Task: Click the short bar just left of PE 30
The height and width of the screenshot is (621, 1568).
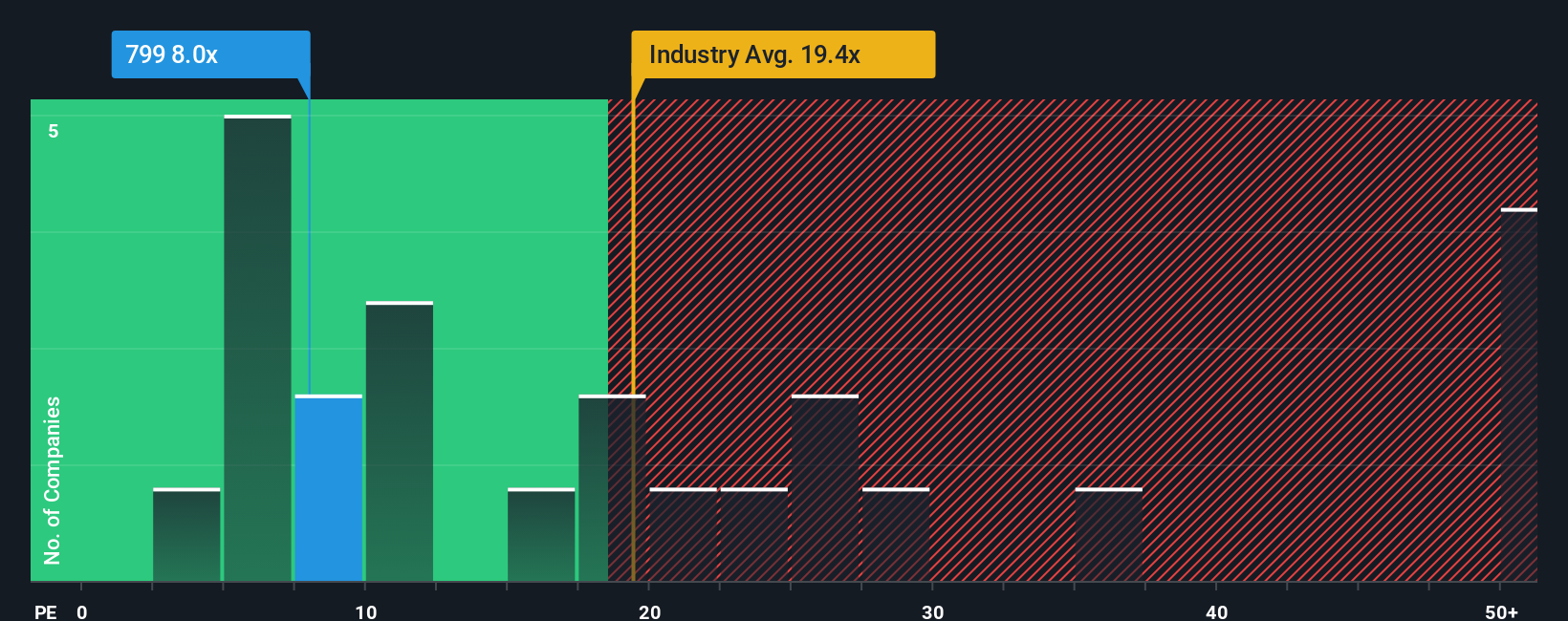Action: (x=896, y=535)
